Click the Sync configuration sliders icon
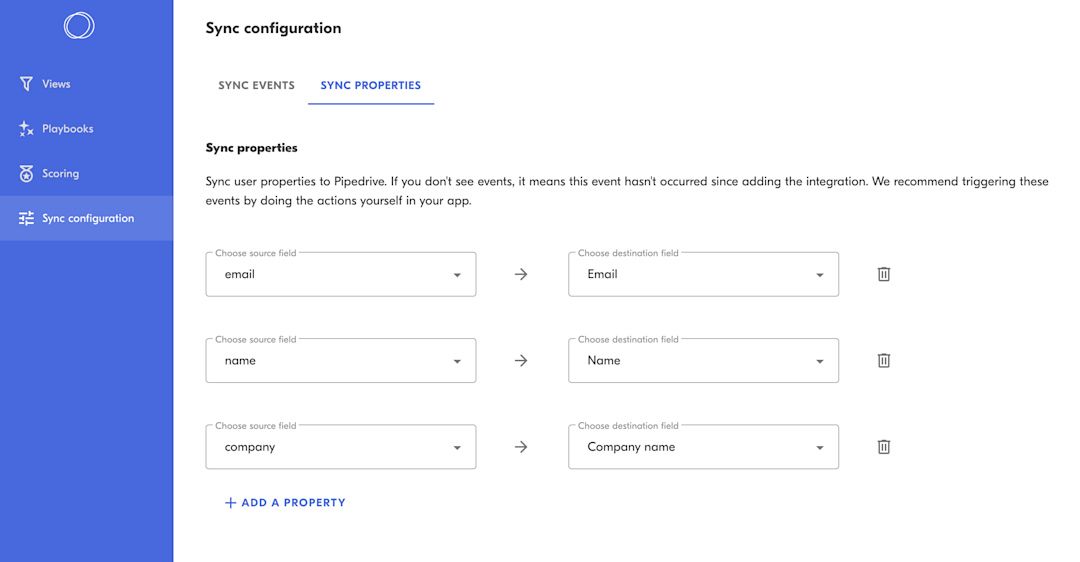 click(x=26, y=218)
